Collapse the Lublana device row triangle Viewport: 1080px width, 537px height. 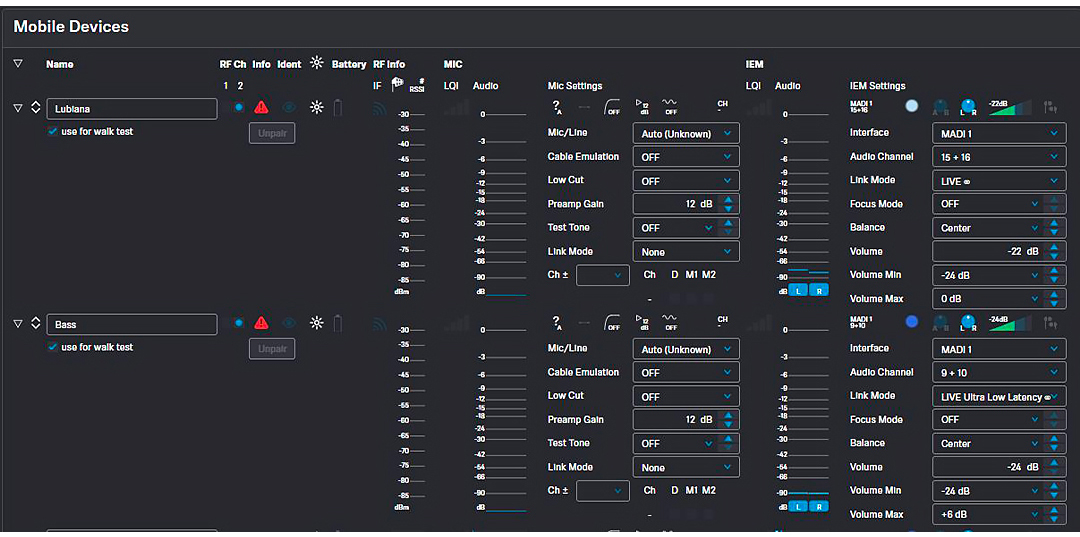click(x=18, y=108)
